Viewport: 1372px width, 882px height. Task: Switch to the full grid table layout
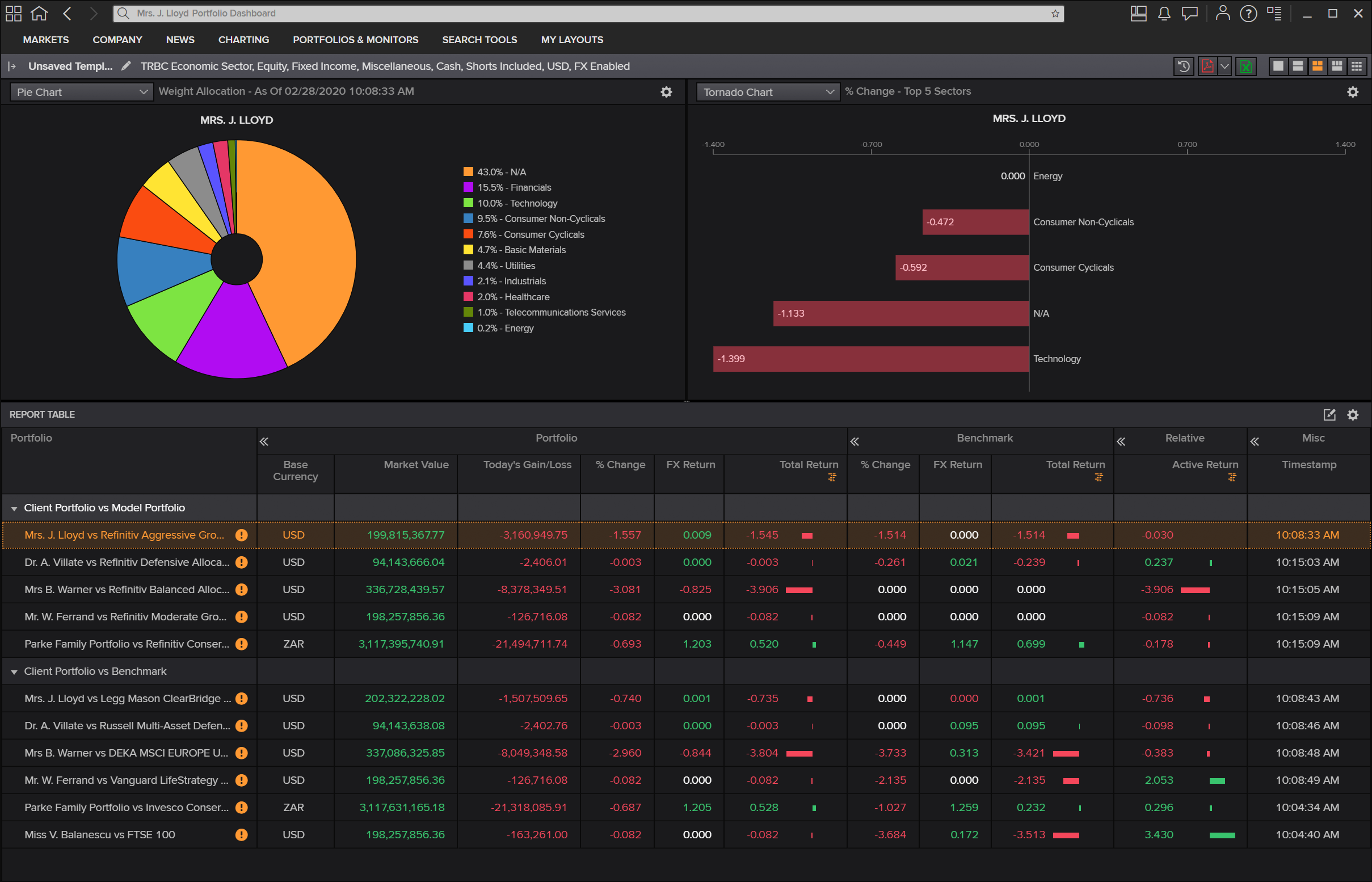pyautogui.click(x=1357, y=66)
